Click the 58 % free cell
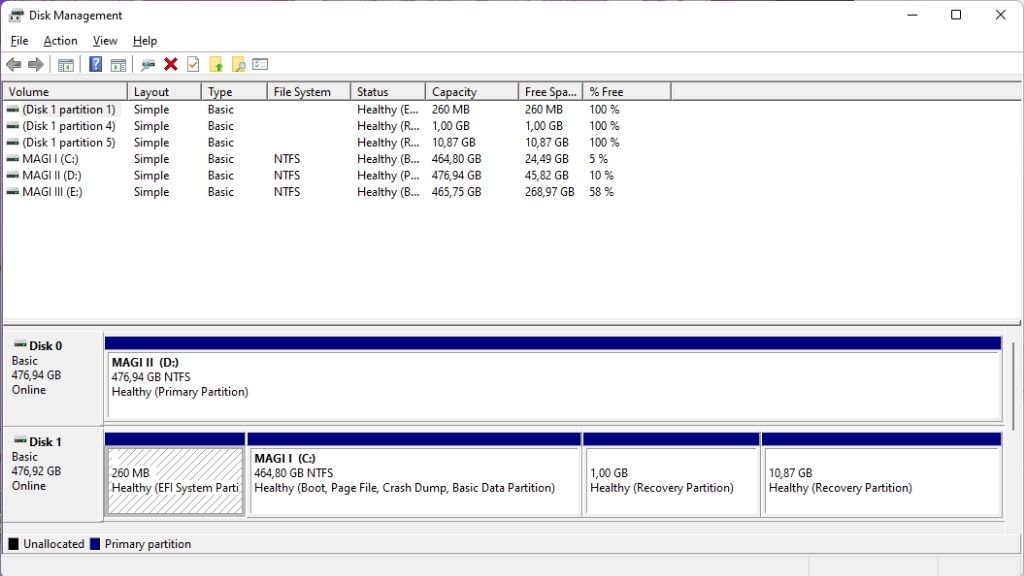Image resolution: width=1024 pixels, height=576 pixels. (x=601, y=191)
